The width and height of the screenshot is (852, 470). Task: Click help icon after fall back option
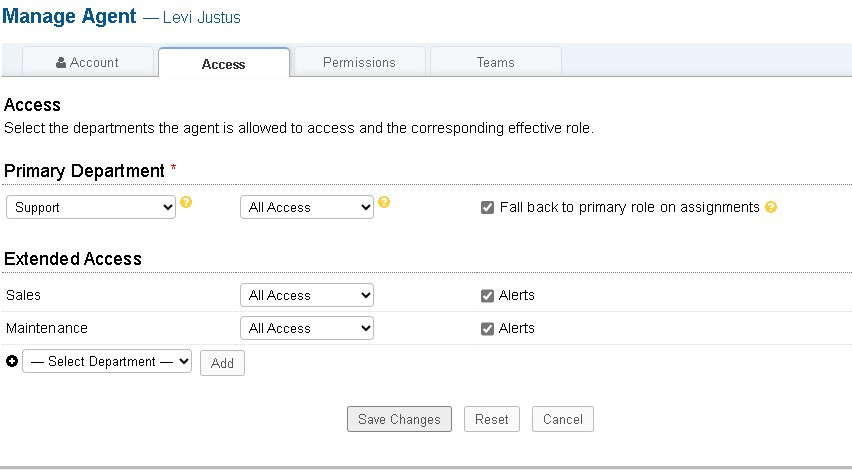pyautogui.click(x=771, y=208)
